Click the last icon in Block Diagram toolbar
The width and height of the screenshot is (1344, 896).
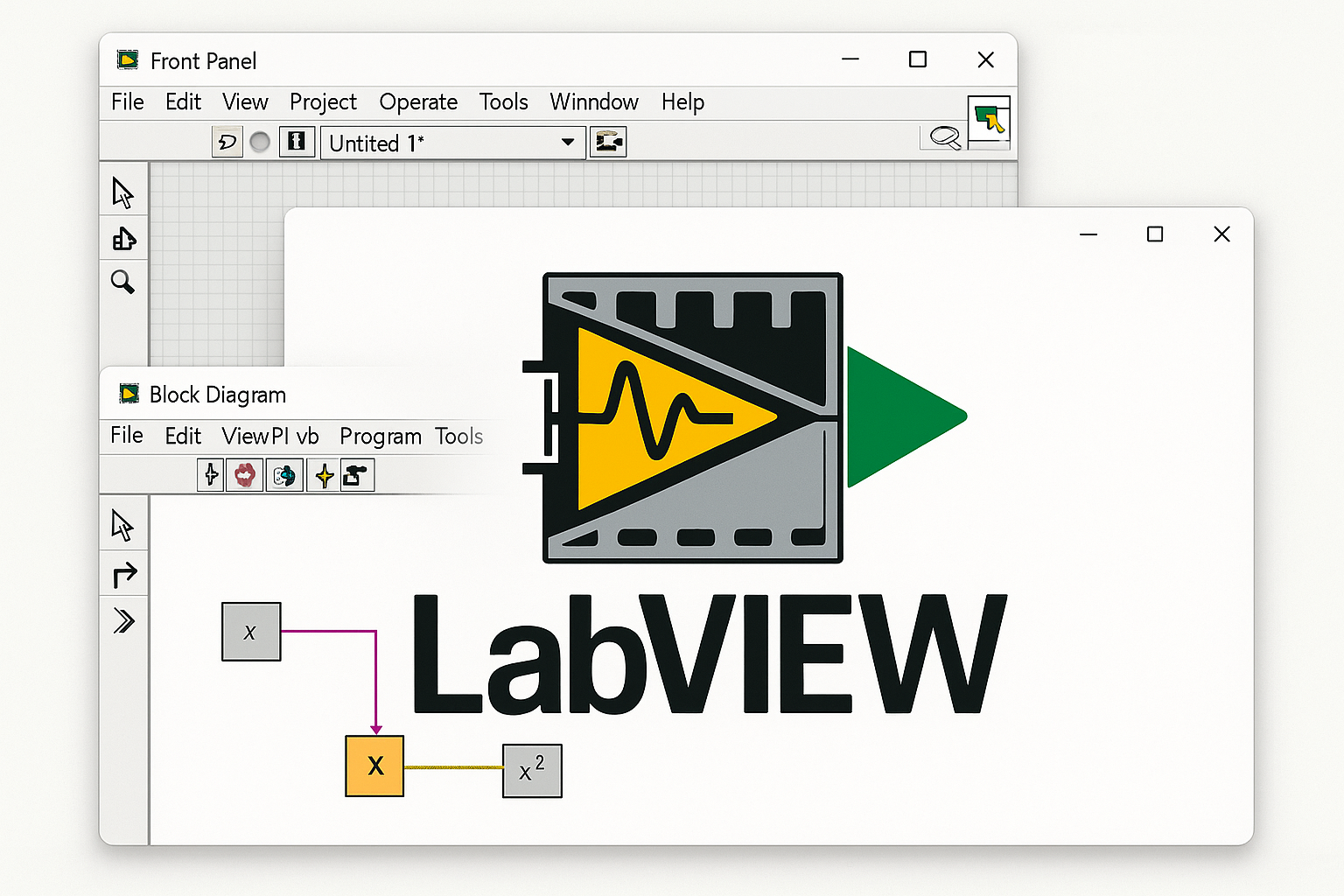pyautogui.click(x=357, y=475)
